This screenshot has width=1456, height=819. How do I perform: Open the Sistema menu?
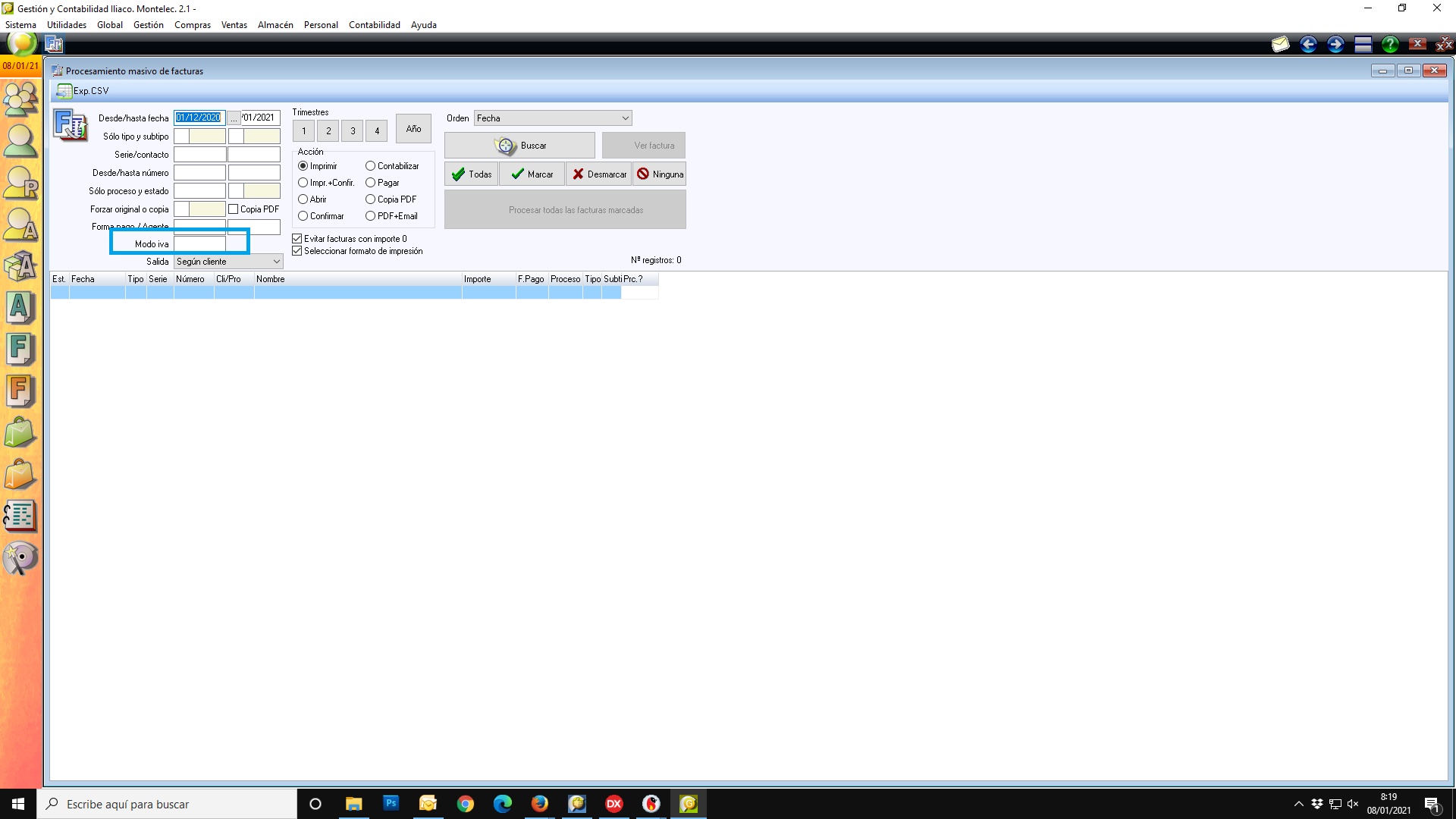pyautogui.click(x=20, y=25)
